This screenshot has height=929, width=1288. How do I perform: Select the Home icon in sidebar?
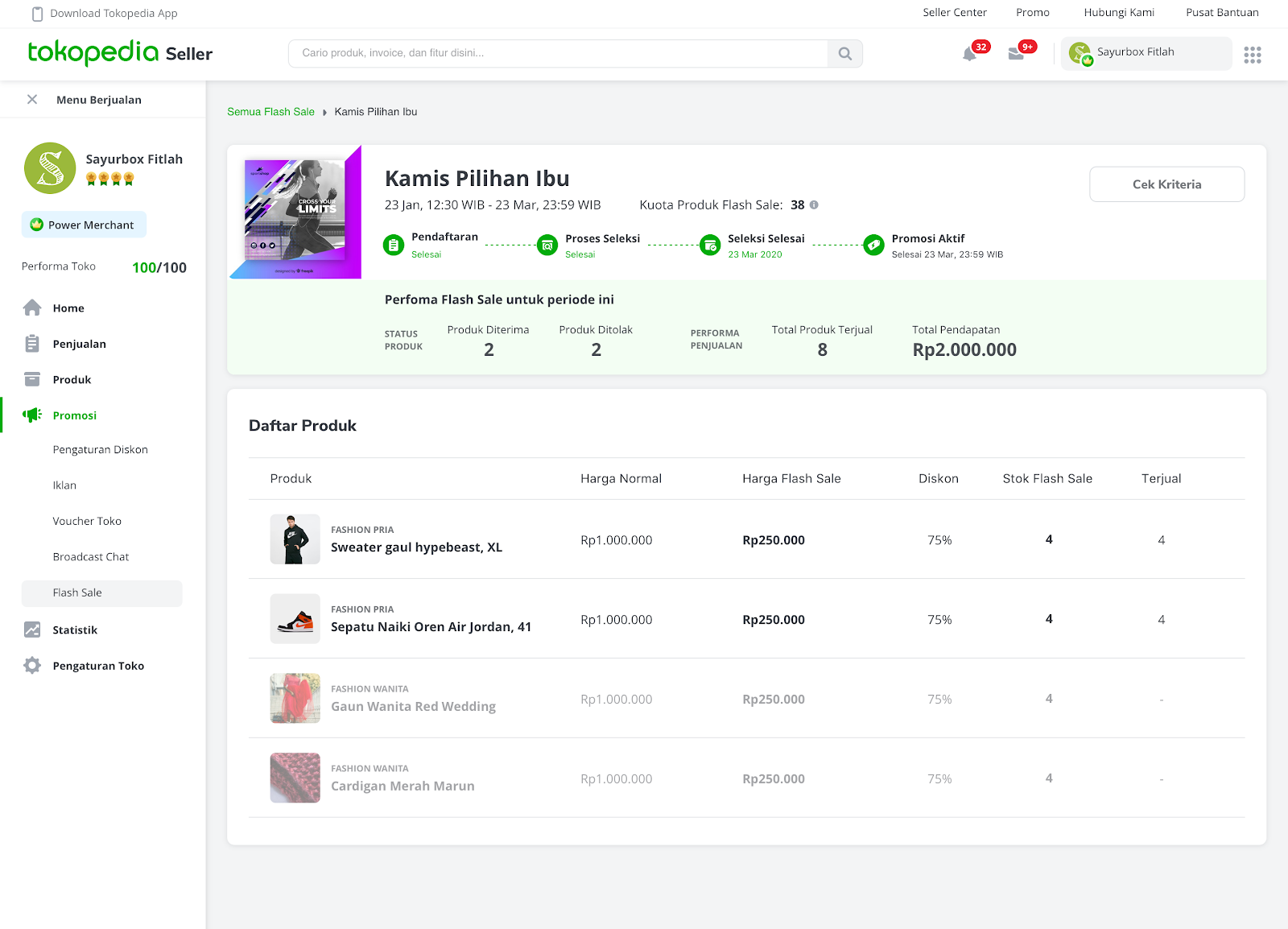32,308
